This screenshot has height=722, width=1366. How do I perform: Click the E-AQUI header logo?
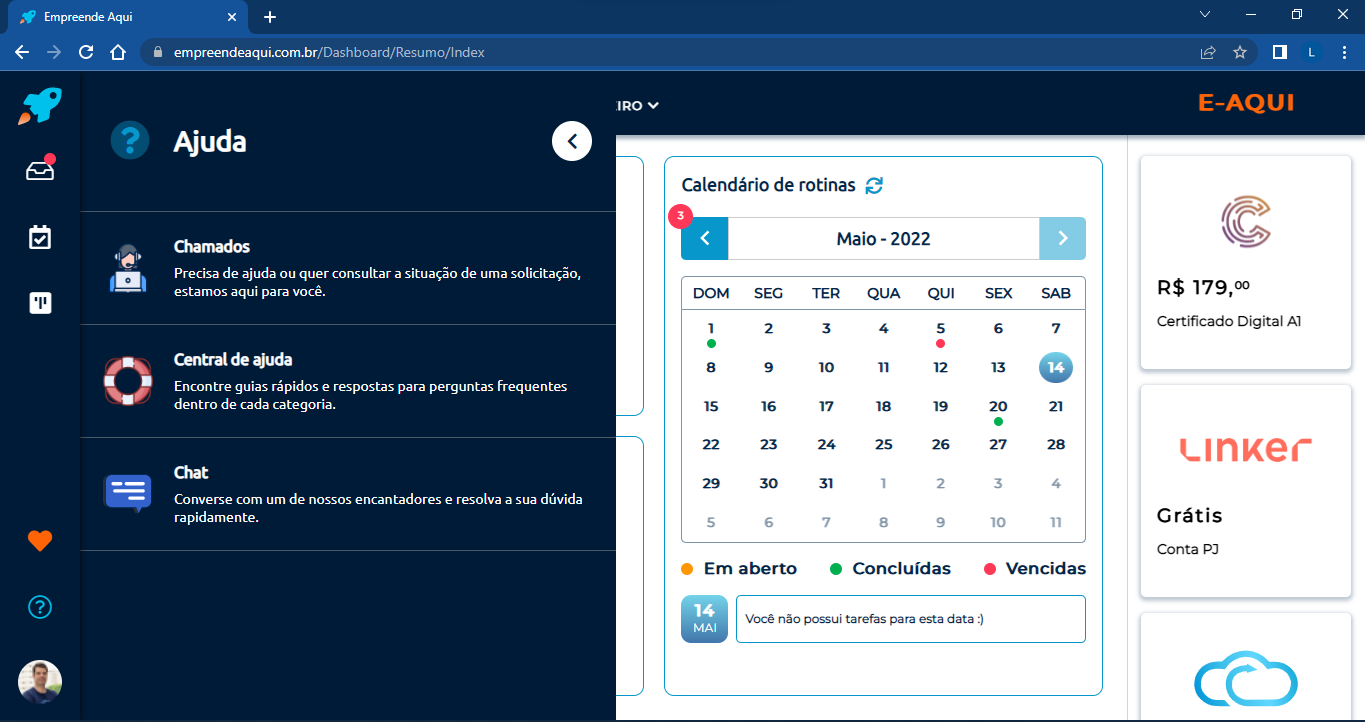[x=1246, y=103]
